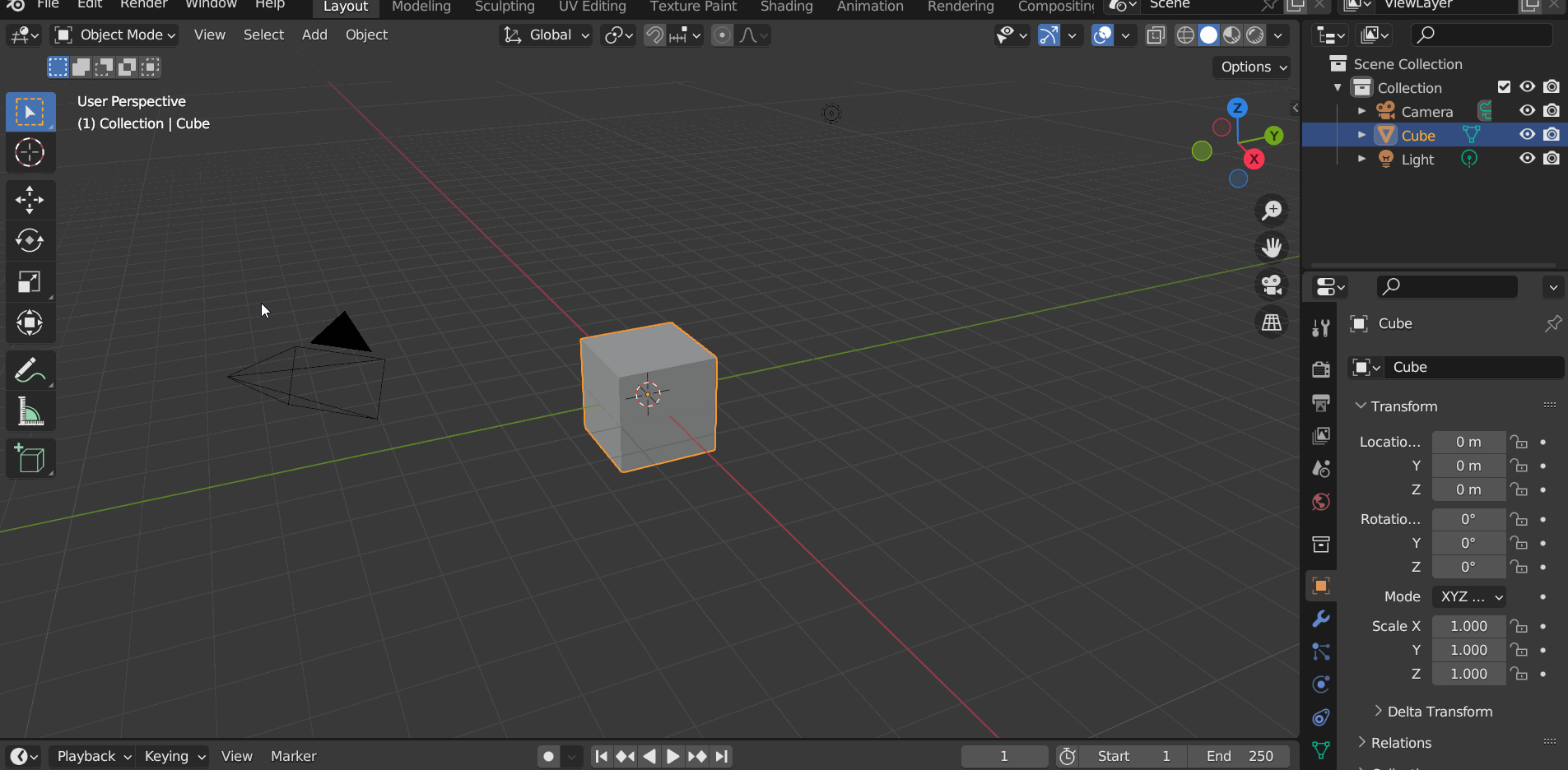Open the Object Constraints properties tab
This screenshot has height=770, width=1568.
(x=1321, y=717)
